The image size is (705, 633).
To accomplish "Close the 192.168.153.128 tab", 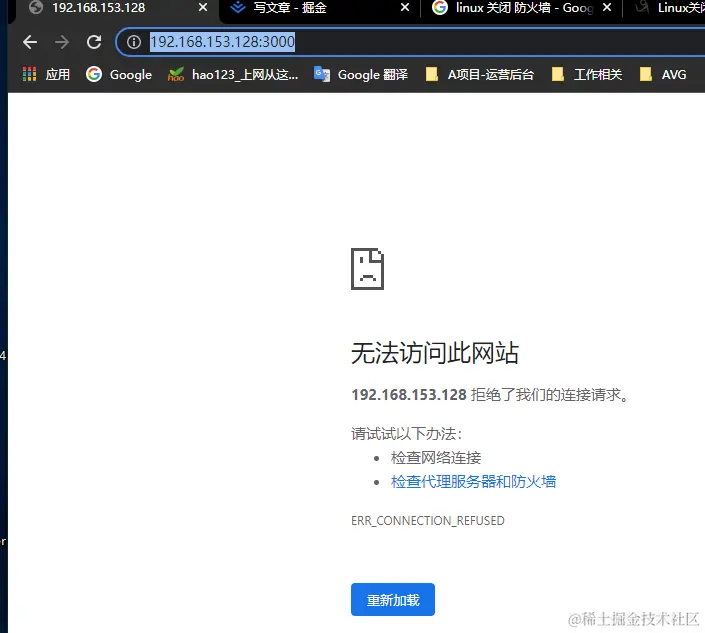I will [203, 8].
